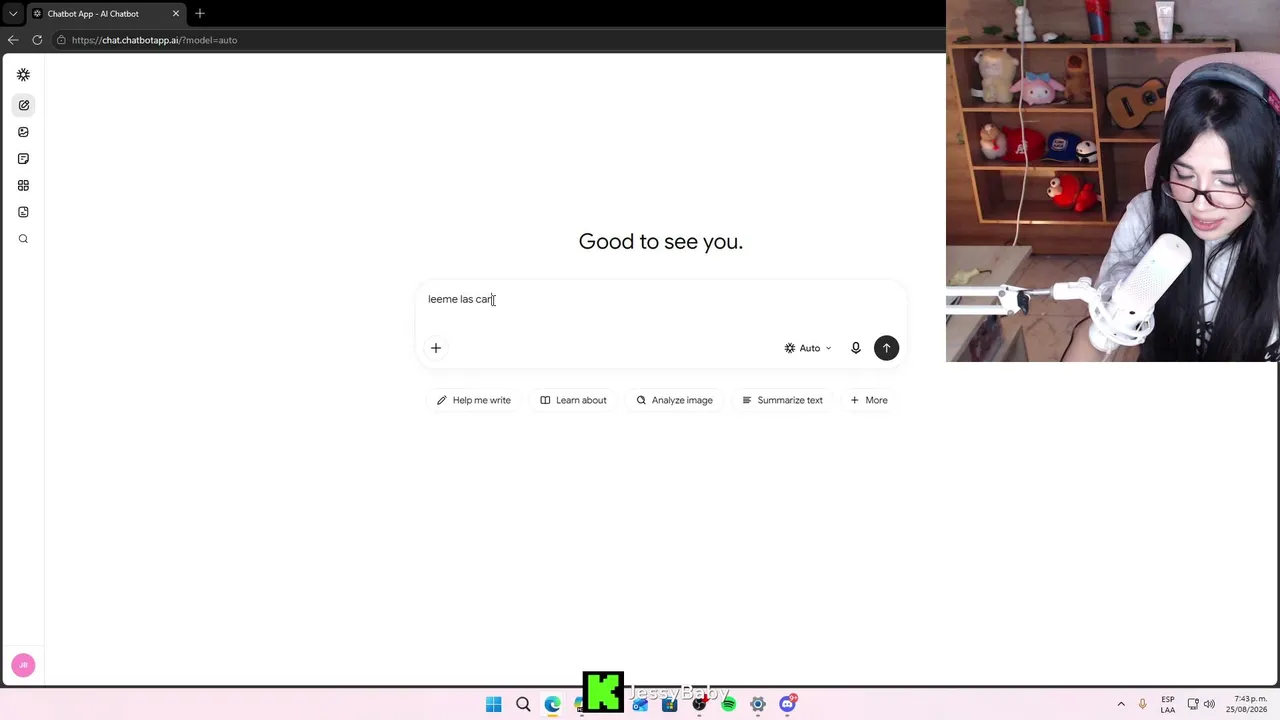Click the plus attachment button in chat box
1280x720 pixels.
[x=436, y=348]
